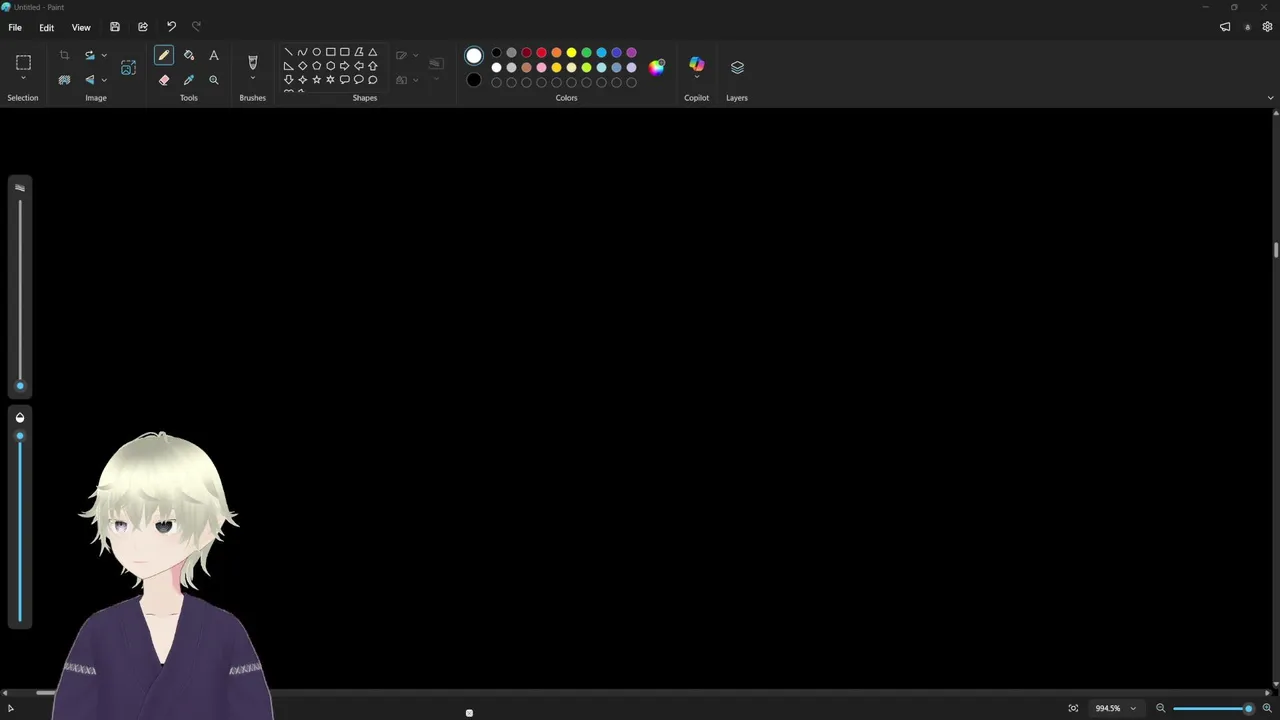Activate Color 2 black swatch
This screenshot has width=1280, height=720.
[x=474, y=80]
